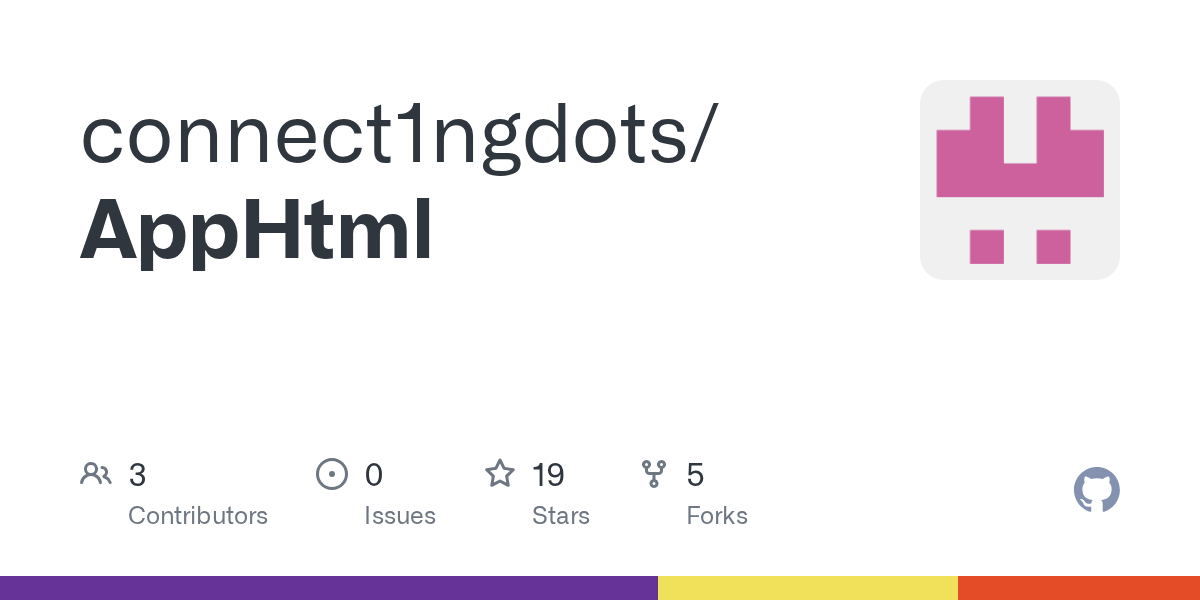Click the Stars star icon

[x=500, y=474]
